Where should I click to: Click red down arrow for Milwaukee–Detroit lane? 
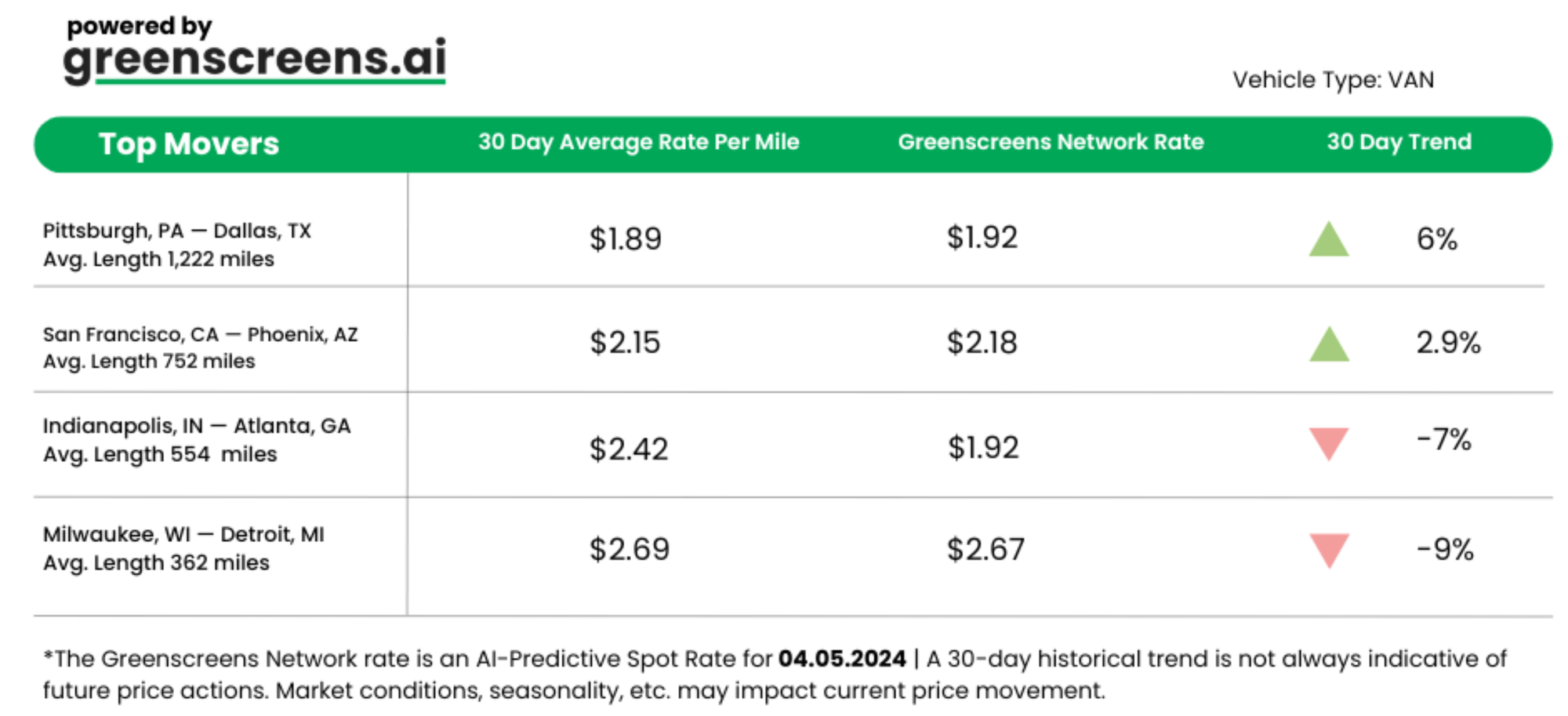pos(1329,549)
